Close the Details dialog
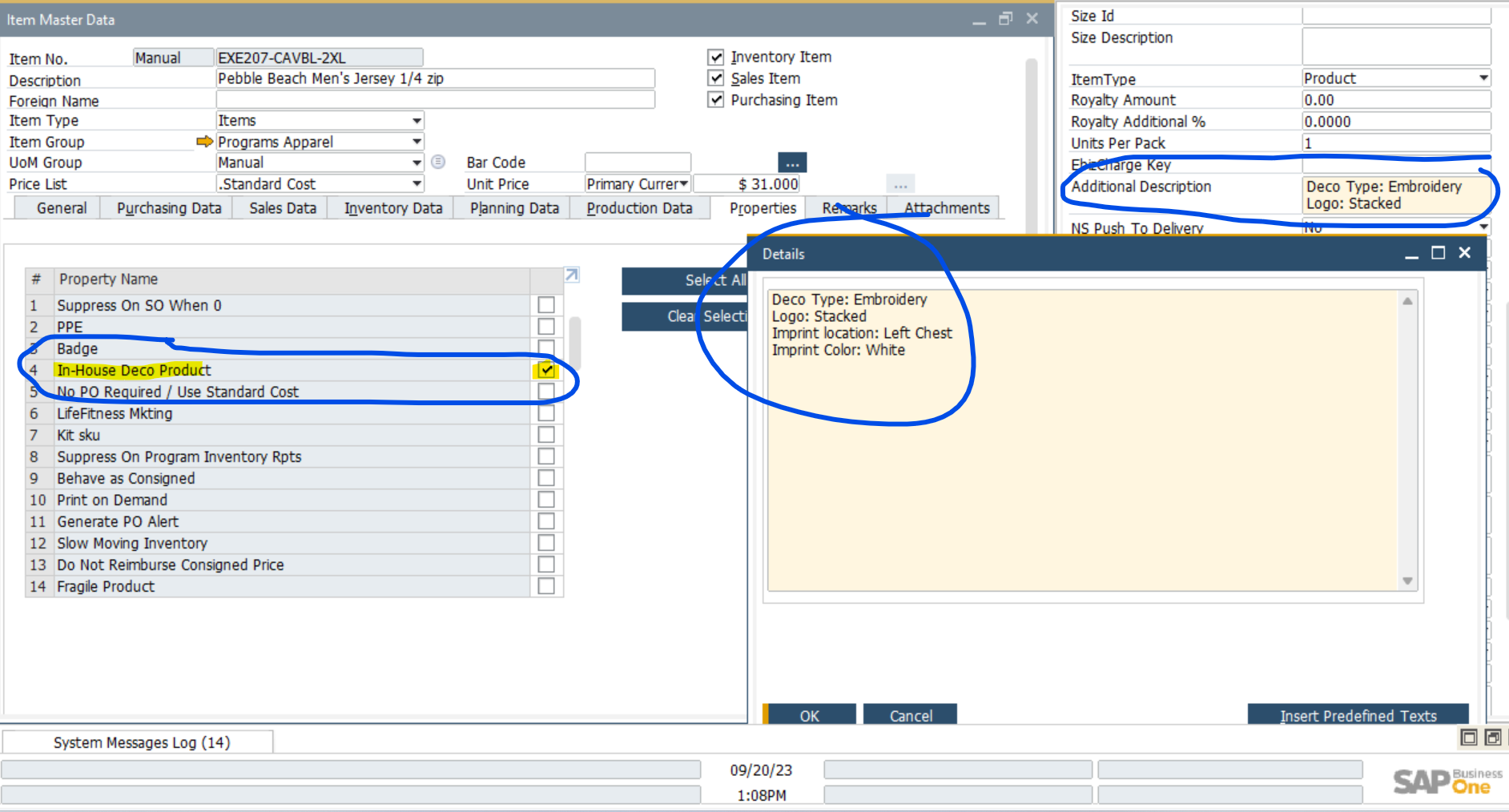Image resolution: width=1509 pixels, height=812 pixels. click(1465, 253)
